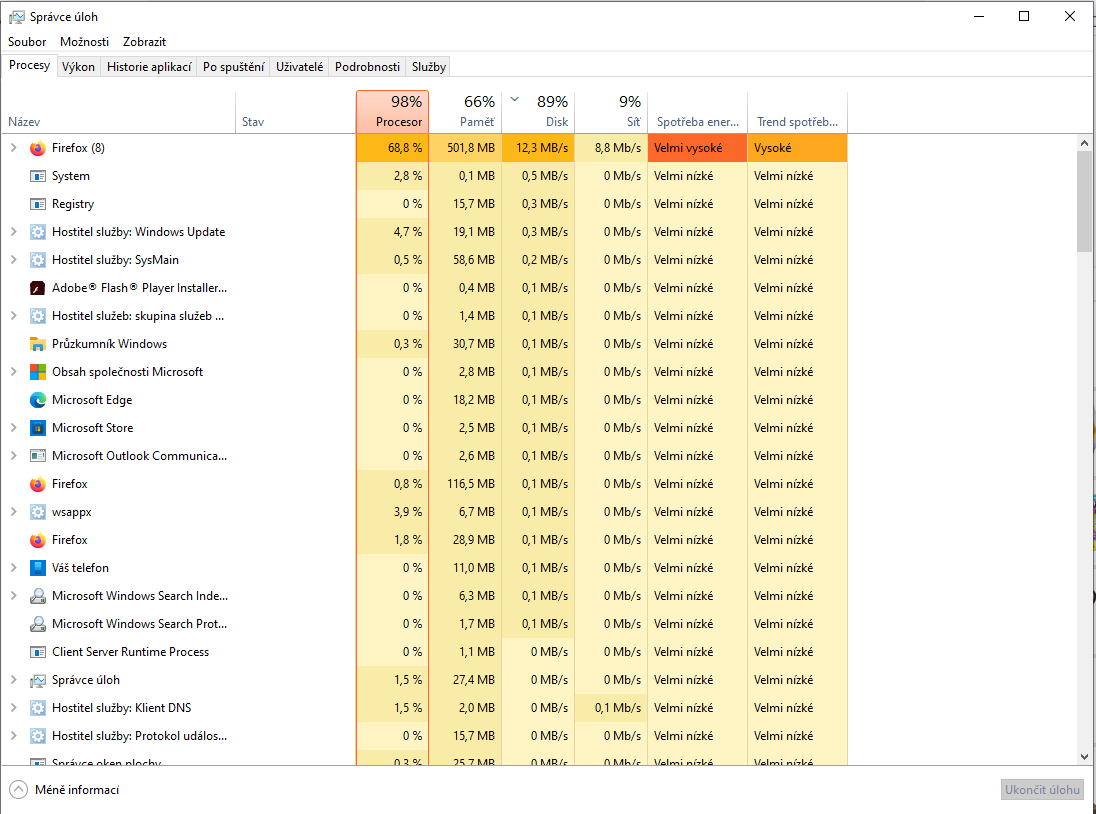This screenshot has height=814, width=1096.
Task: Click the Ukončit úlohu button
Action: click(1042, 790)
